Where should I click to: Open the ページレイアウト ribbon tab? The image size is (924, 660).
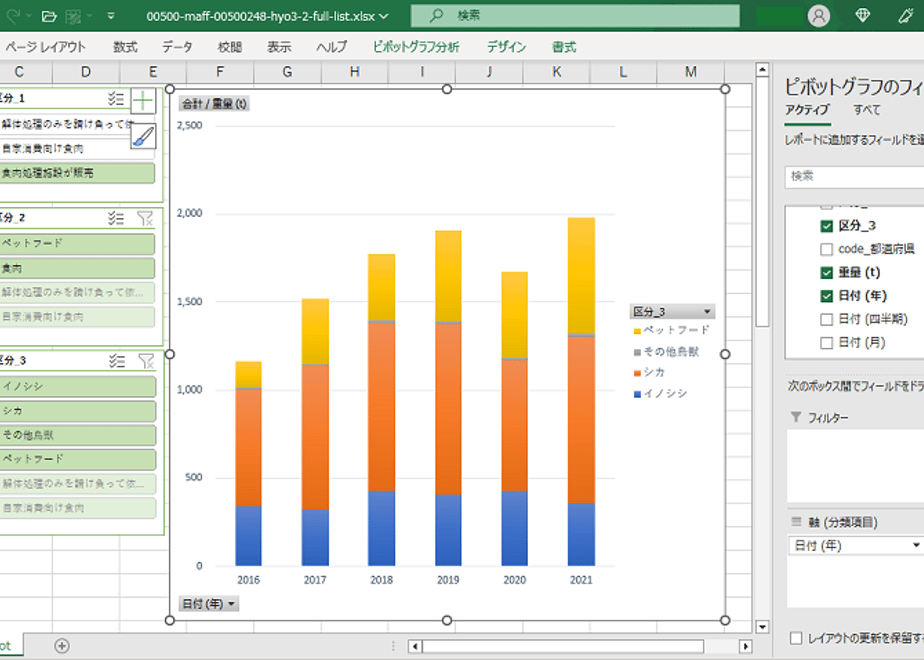point(45,47)
